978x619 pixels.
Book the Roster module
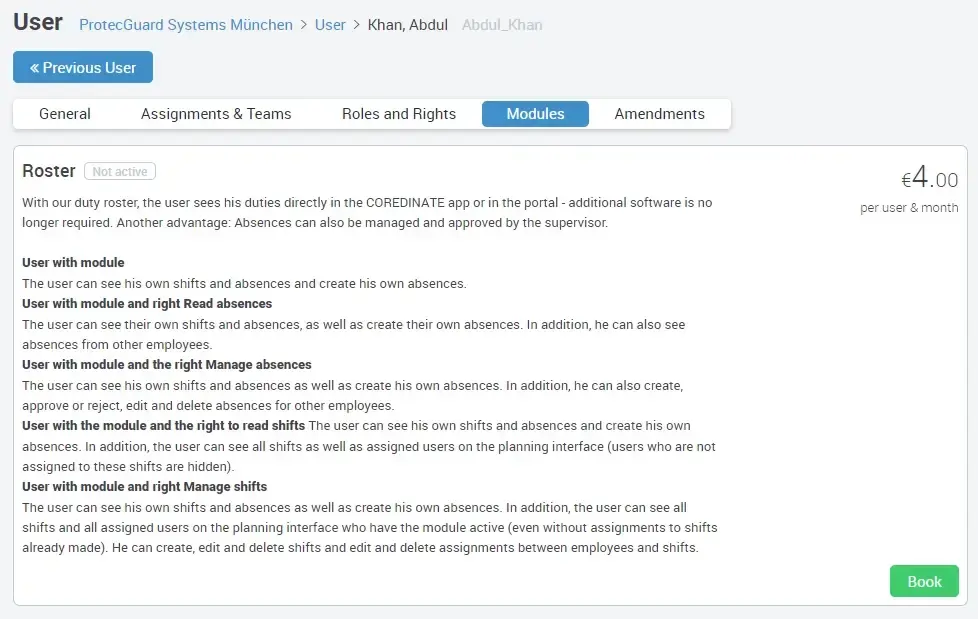point(924,581)
